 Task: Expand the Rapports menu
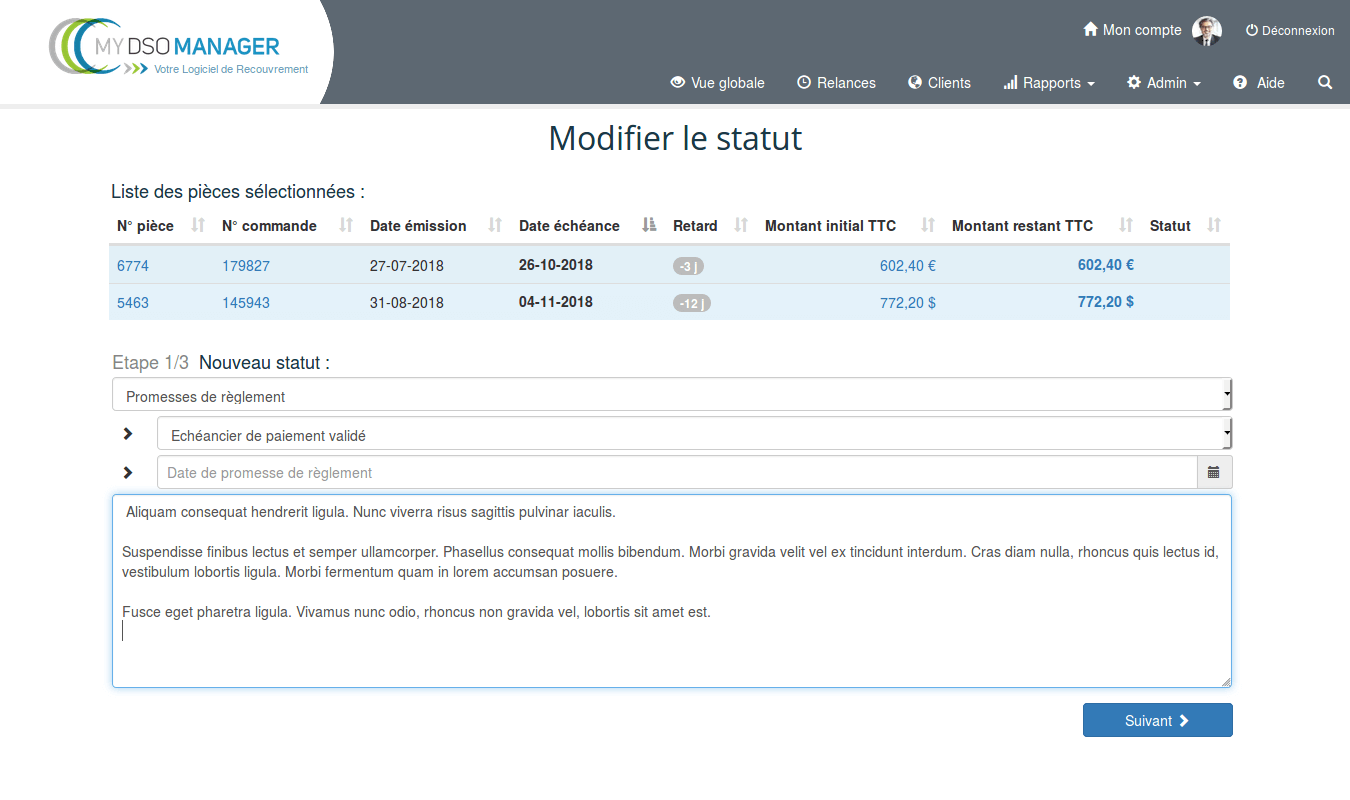[1049, 83]
